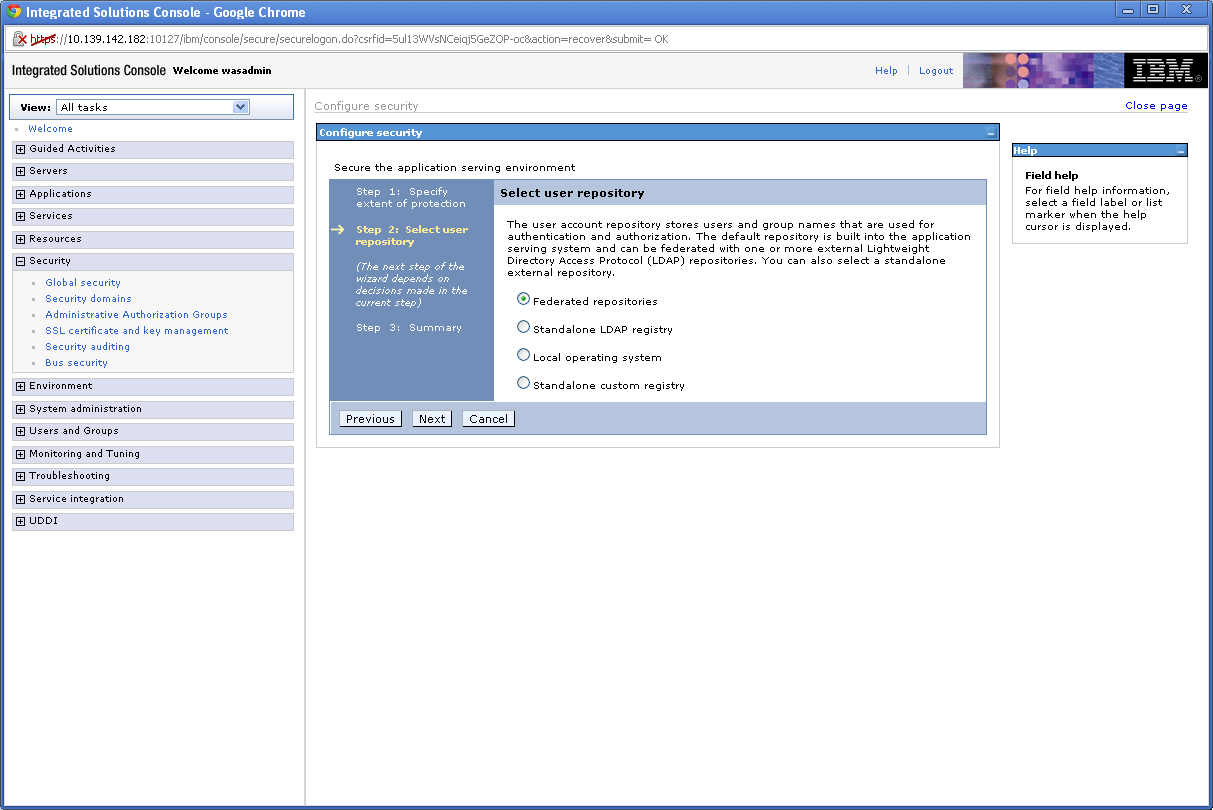Open Security auditing link
The width and height of the screenshot is (1213, 810).
tap(87, 347)
